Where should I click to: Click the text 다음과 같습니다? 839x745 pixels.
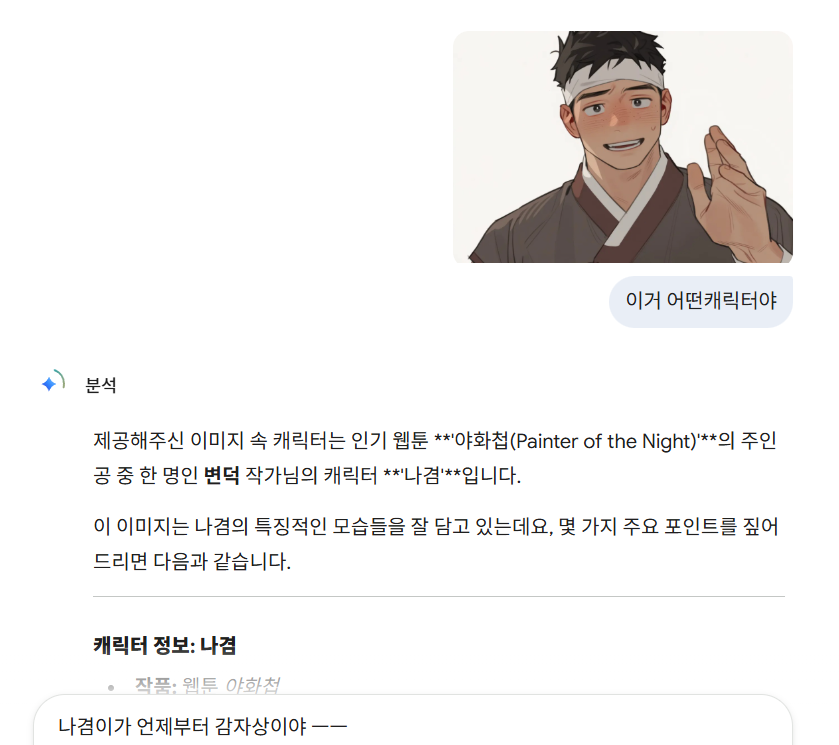pyautogui.click(x=222, y=562)
